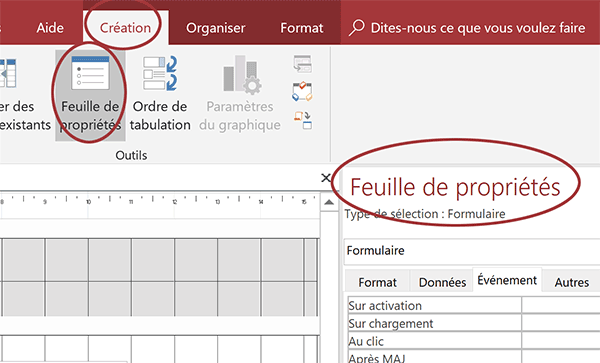Click the value field for Sur chargement
This screenshot has width=600, height=363.
561,324
